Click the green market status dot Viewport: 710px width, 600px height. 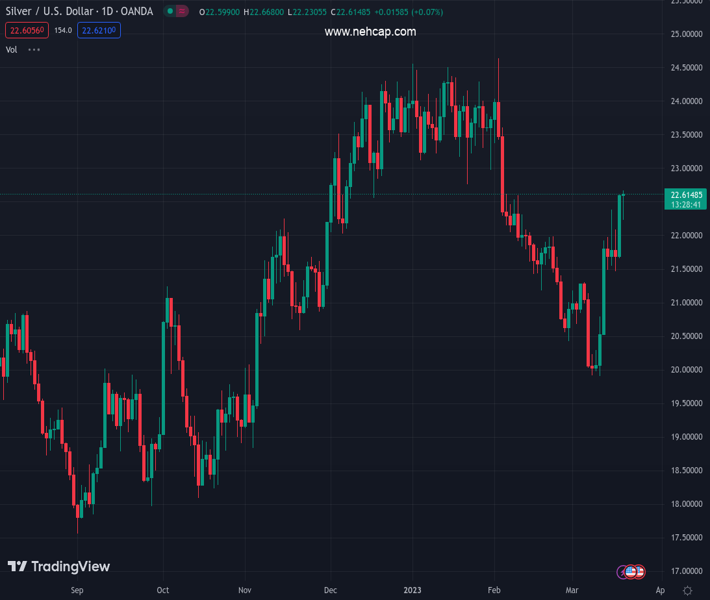(170, 11)
